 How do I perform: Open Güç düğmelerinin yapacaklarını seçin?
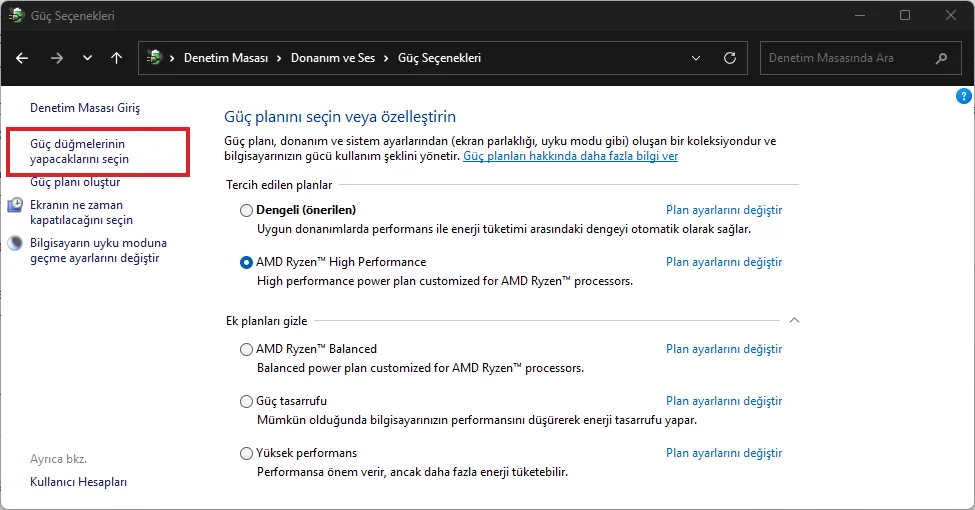coord(80,151)
